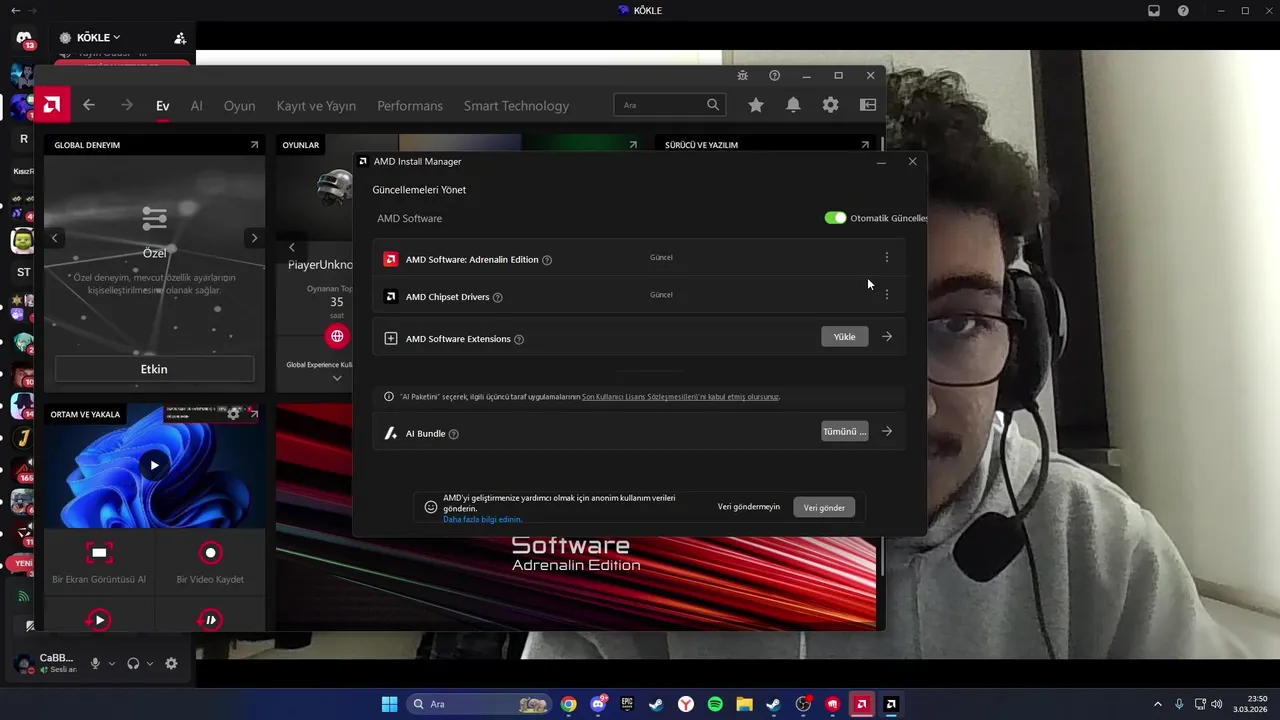Click Veri göndermeyin
This screenshot has height=720, width=1280.
pos(749,507)
